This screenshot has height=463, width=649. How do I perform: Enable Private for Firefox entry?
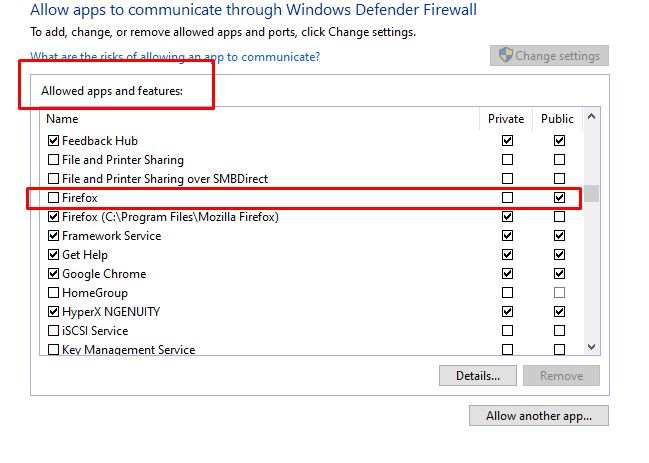coord(507,198)
